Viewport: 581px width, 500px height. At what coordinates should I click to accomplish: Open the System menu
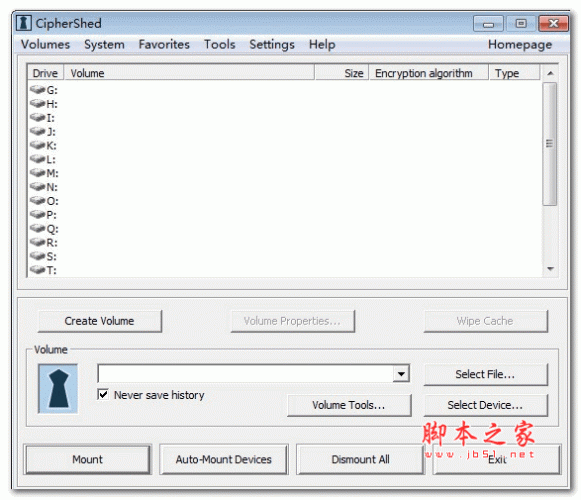[x=104, y=44]
